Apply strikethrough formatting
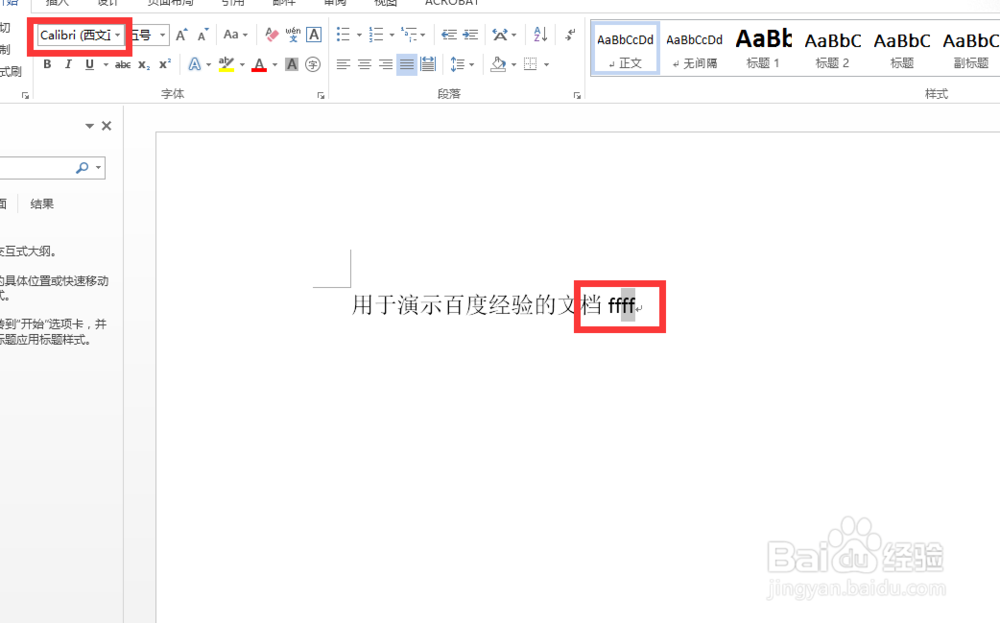 coord(125,63)
